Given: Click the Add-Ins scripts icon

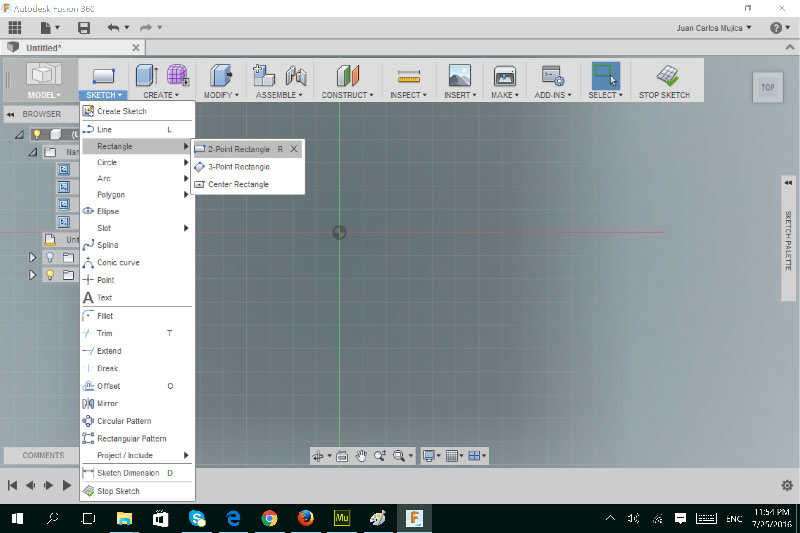Looking at the screenshot, I should [x=553, y=75].
